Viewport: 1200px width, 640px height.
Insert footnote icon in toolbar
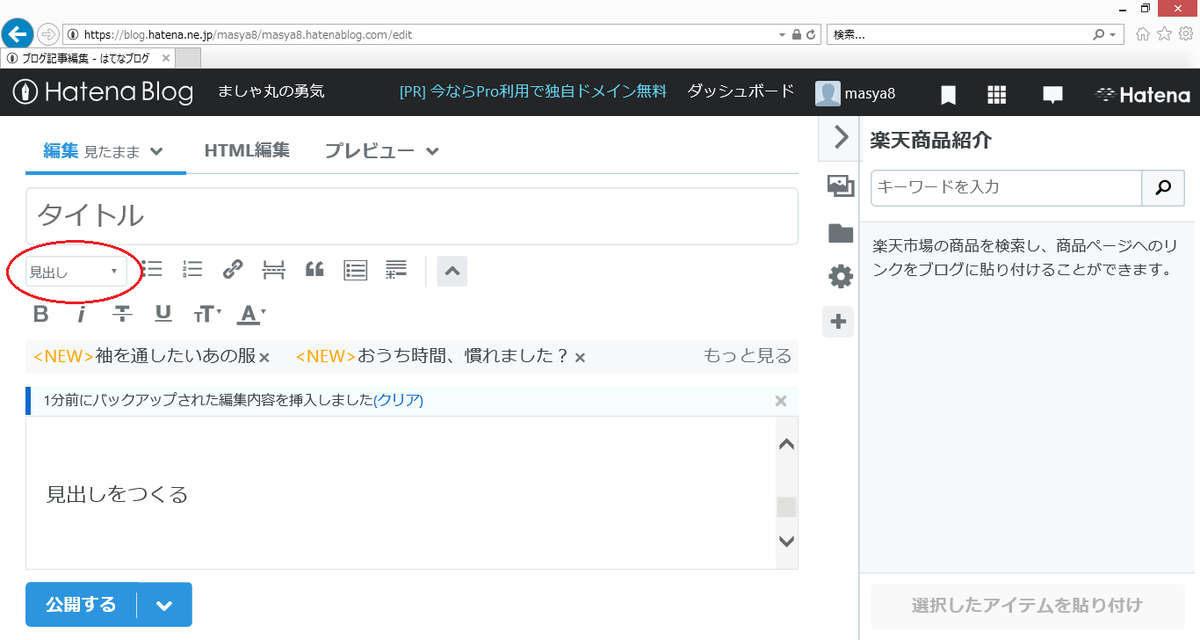[397, 269]
